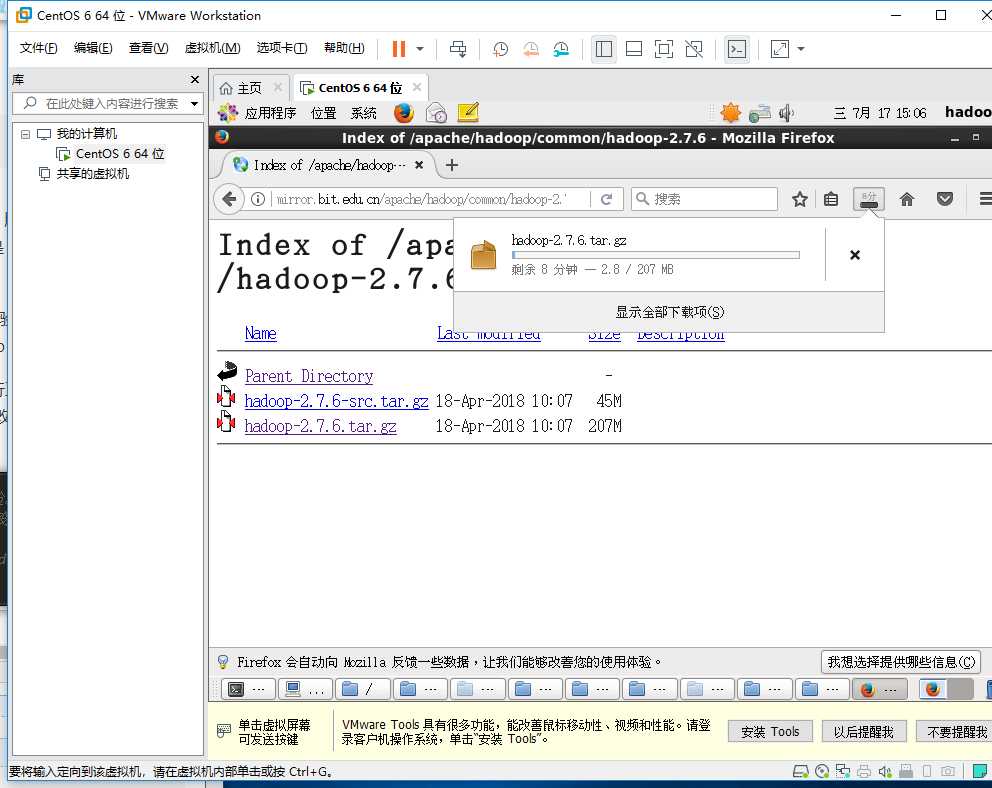Take a snapshot using the clock-plus icon
Viewport: 992px width, 788px height.
tap(500, 49)
